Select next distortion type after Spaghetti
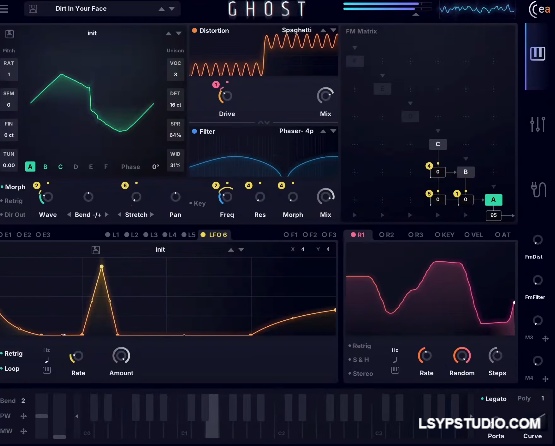 (x=333, y=30)
